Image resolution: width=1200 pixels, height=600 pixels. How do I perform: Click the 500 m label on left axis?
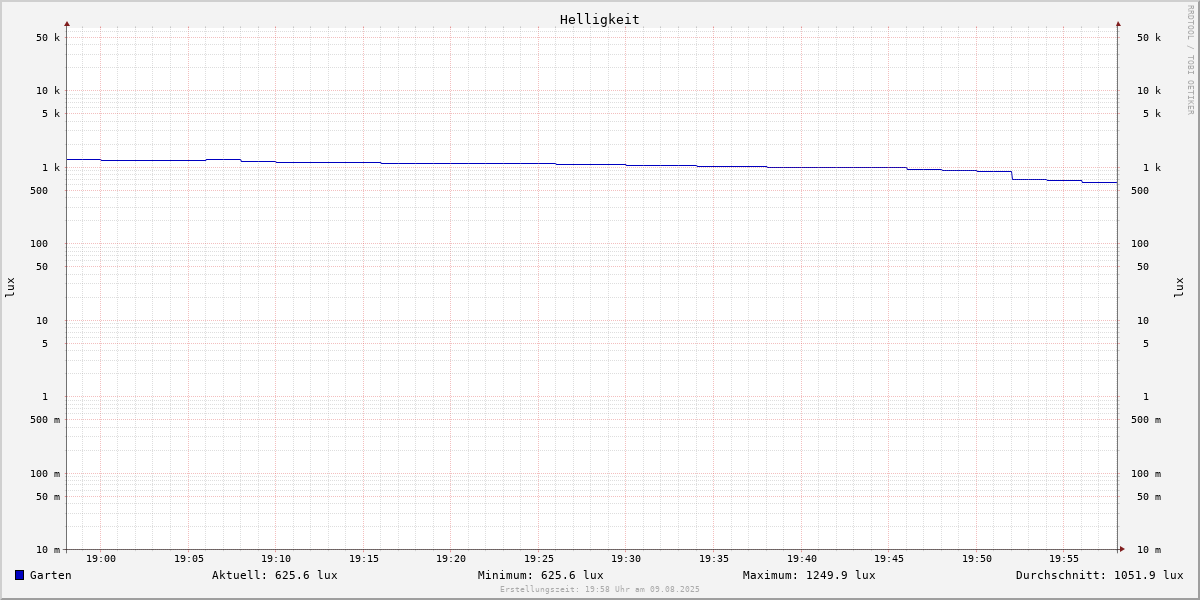45,420
